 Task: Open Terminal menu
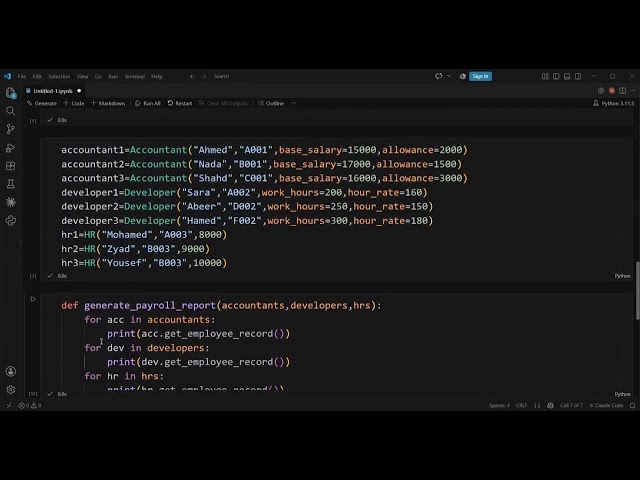135,76
